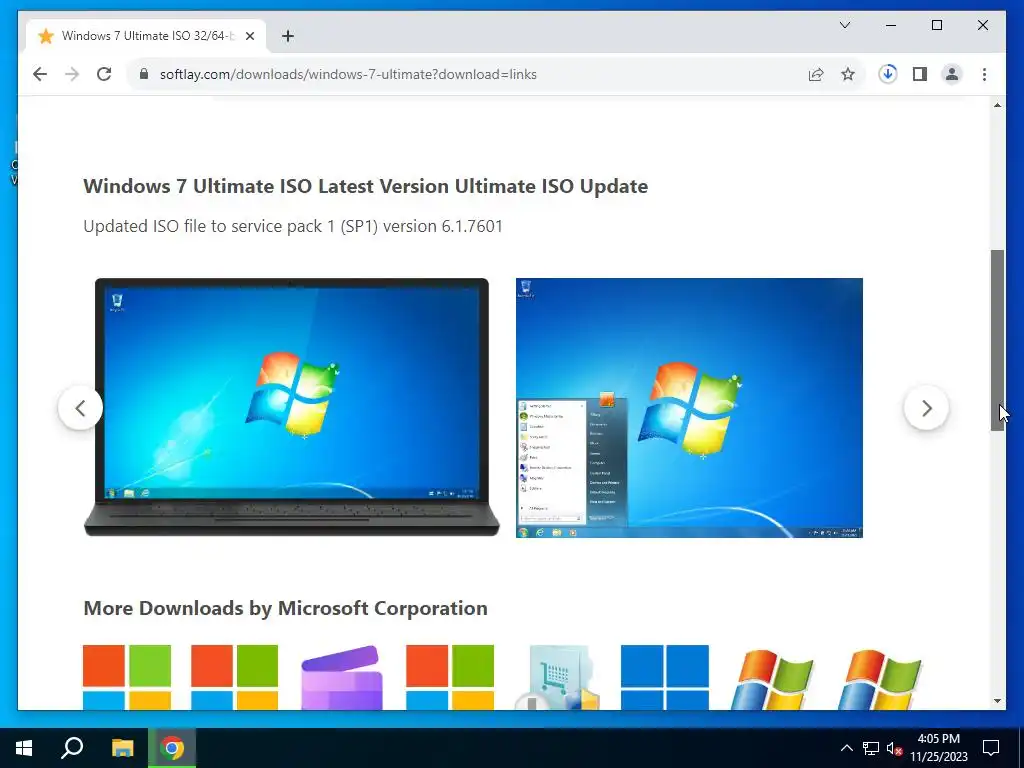1024x768 pixels.
Task: Open the Chrome profile avatar menu
Action: coord(952,74)
